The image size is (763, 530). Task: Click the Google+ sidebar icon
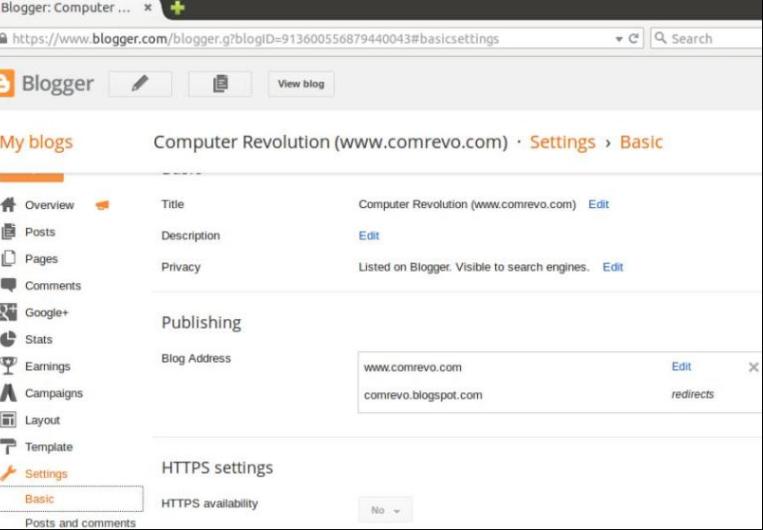coord(8,312)
